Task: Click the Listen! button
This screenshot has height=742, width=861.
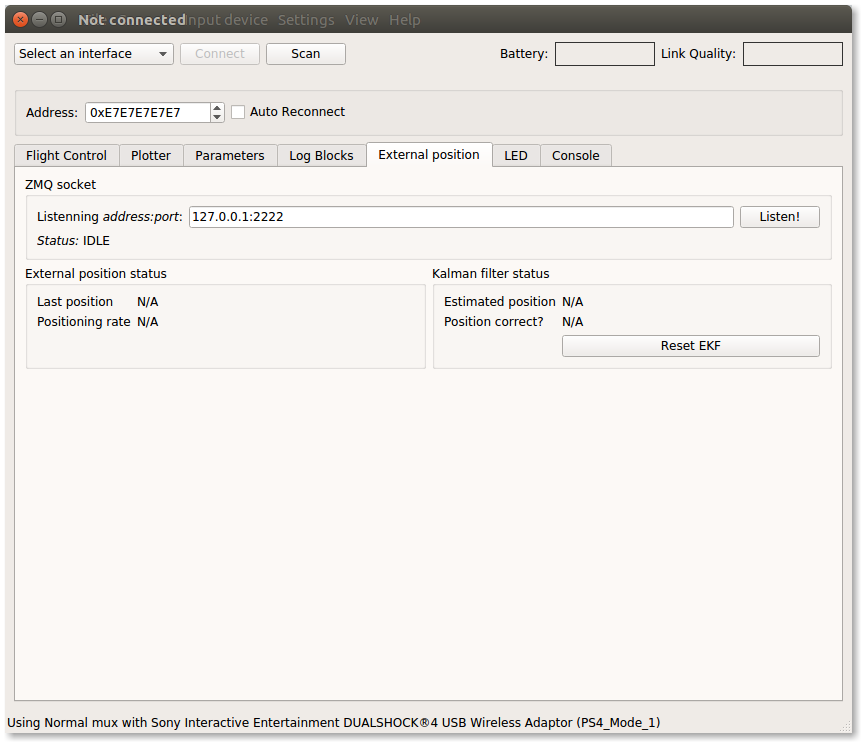Action: pyautogui.click(x=779, y=216)
